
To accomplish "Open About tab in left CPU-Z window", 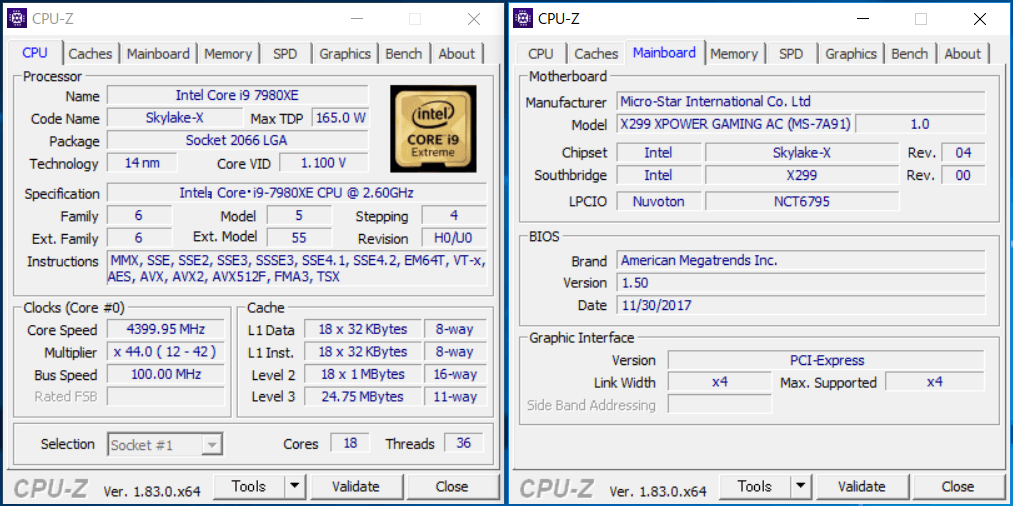I will (457, 54).
